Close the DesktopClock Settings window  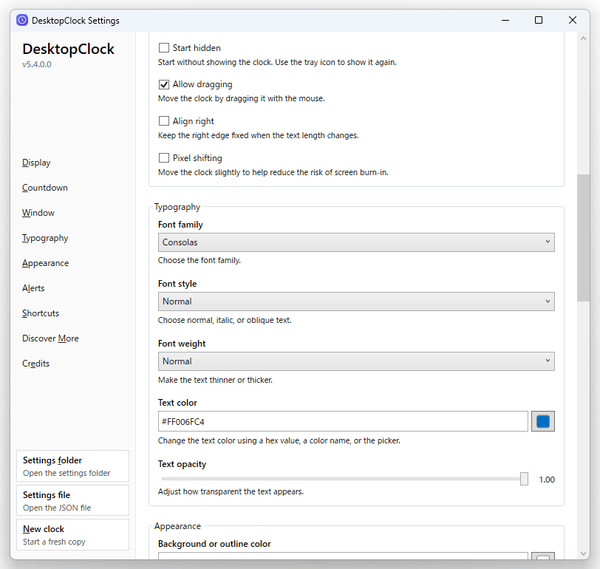(572, 20)
